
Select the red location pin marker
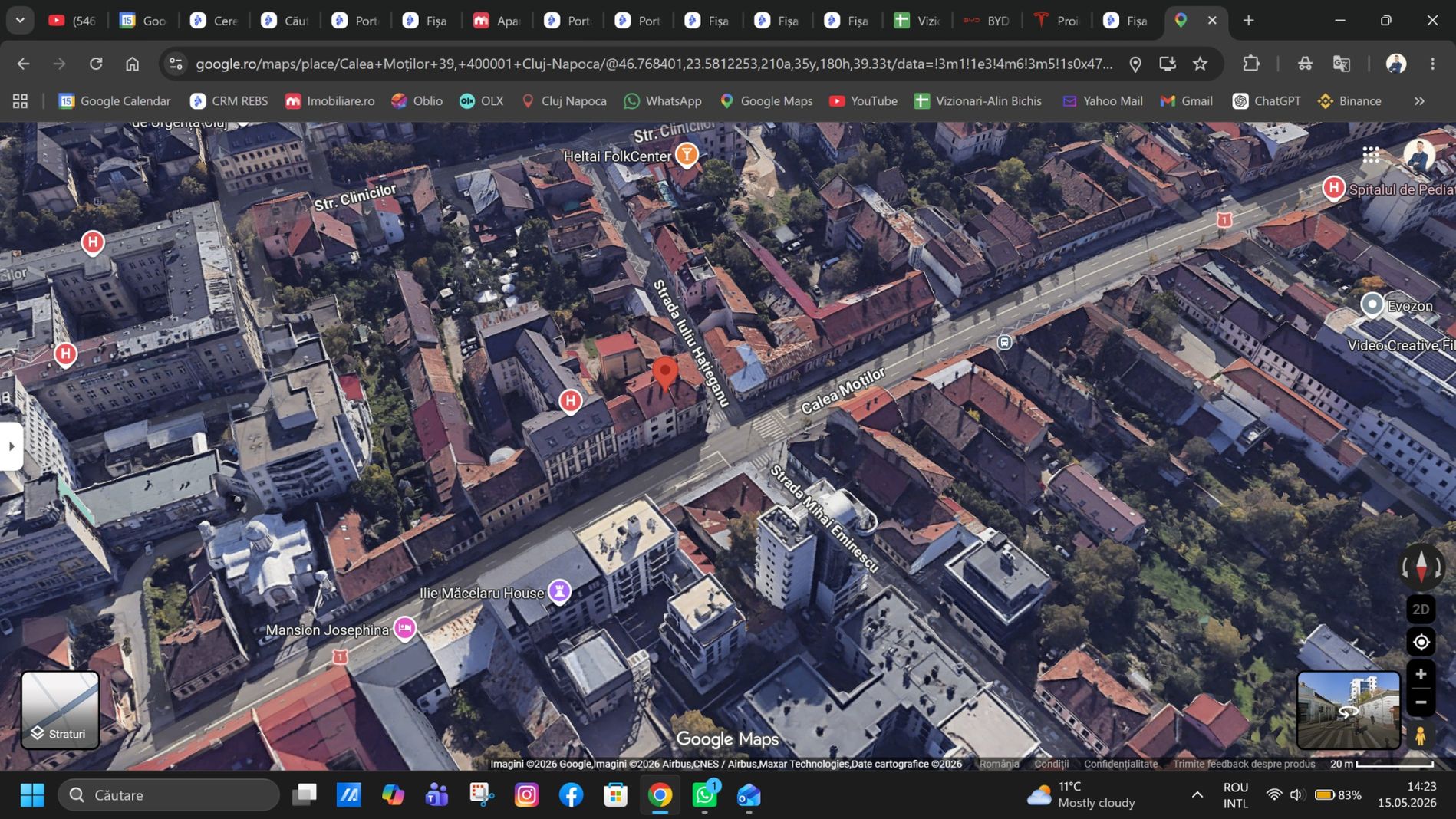tap(665, 374)
